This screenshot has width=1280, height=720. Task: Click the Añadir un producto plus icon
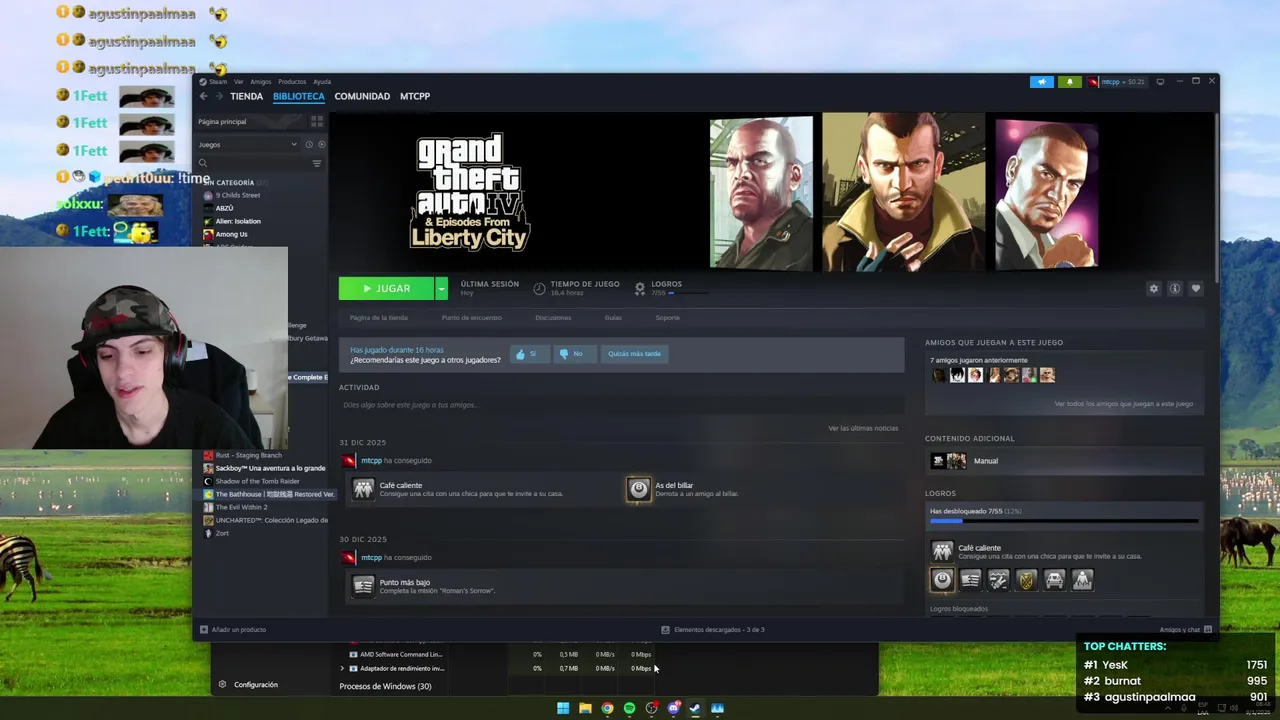[204, 630]
